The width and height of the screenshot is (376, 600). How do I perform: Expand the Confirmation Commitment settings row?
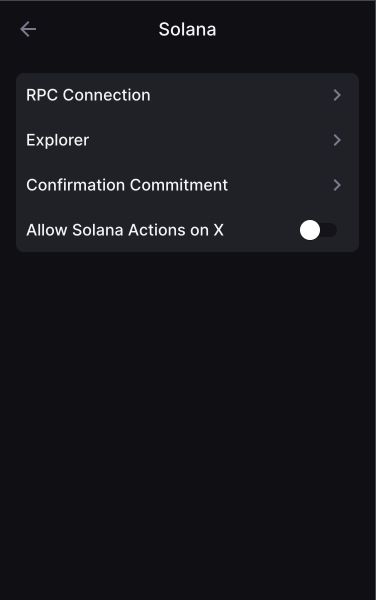[x=187, y=185]
